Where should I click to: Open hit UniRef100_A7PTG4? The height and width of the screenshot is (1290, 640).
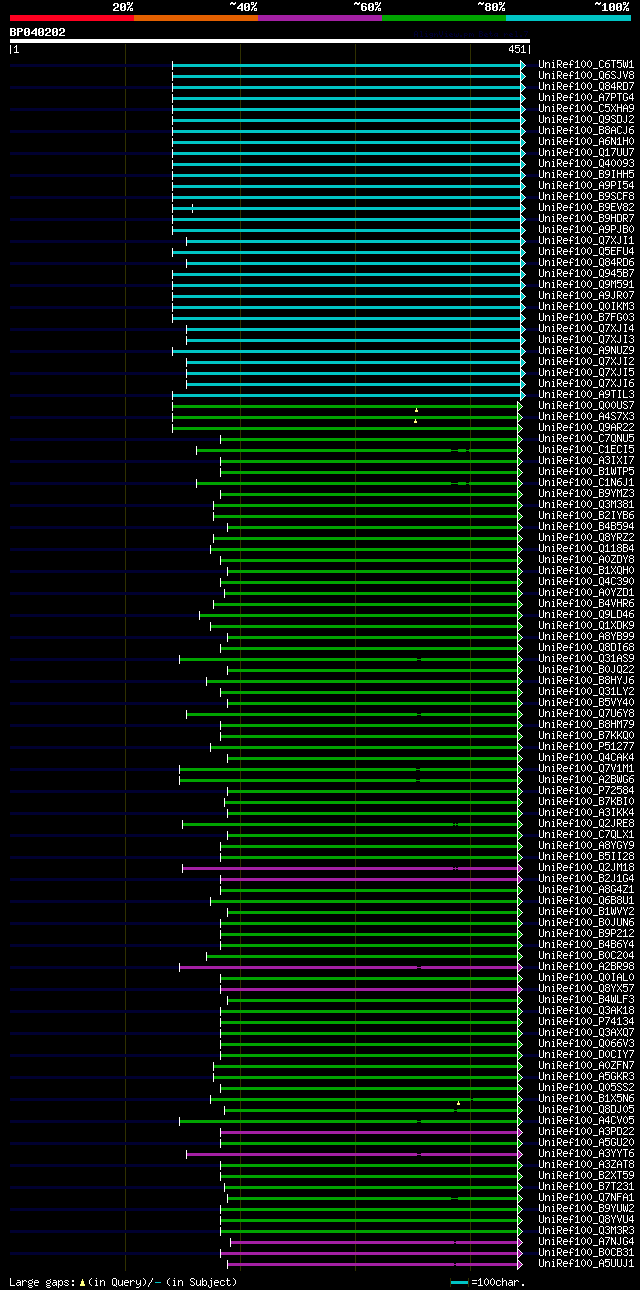pyautogui.click(x=586, y=97)
